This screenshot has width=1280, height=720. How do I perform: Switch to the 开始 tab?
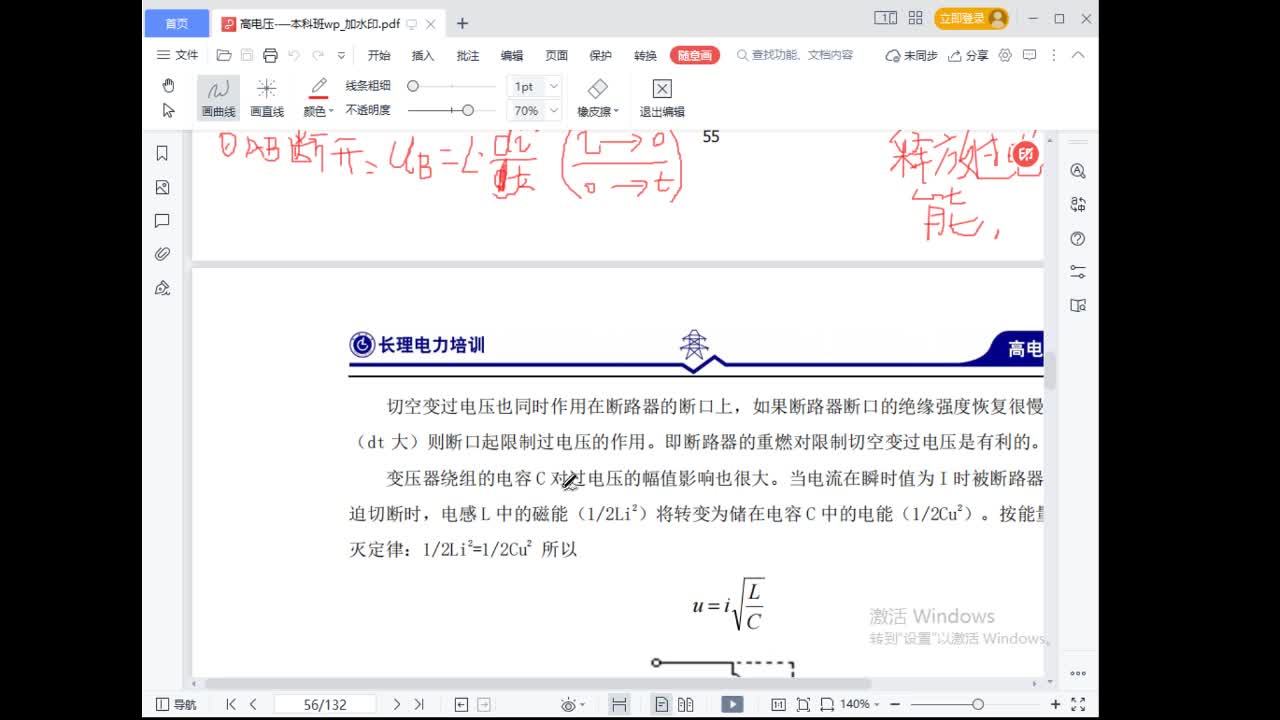(x=379, y=56)
